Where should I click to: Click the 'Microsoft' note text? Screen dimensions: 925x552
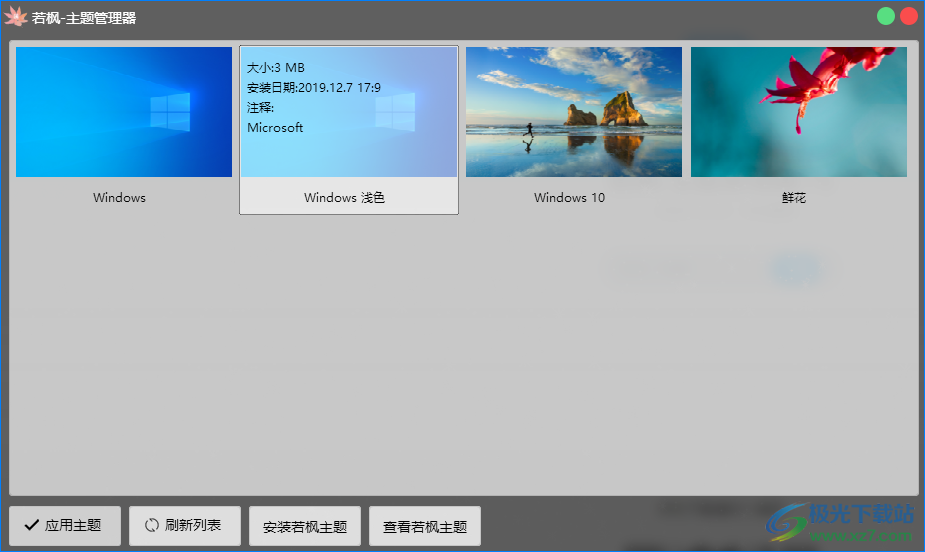point(275,127)
